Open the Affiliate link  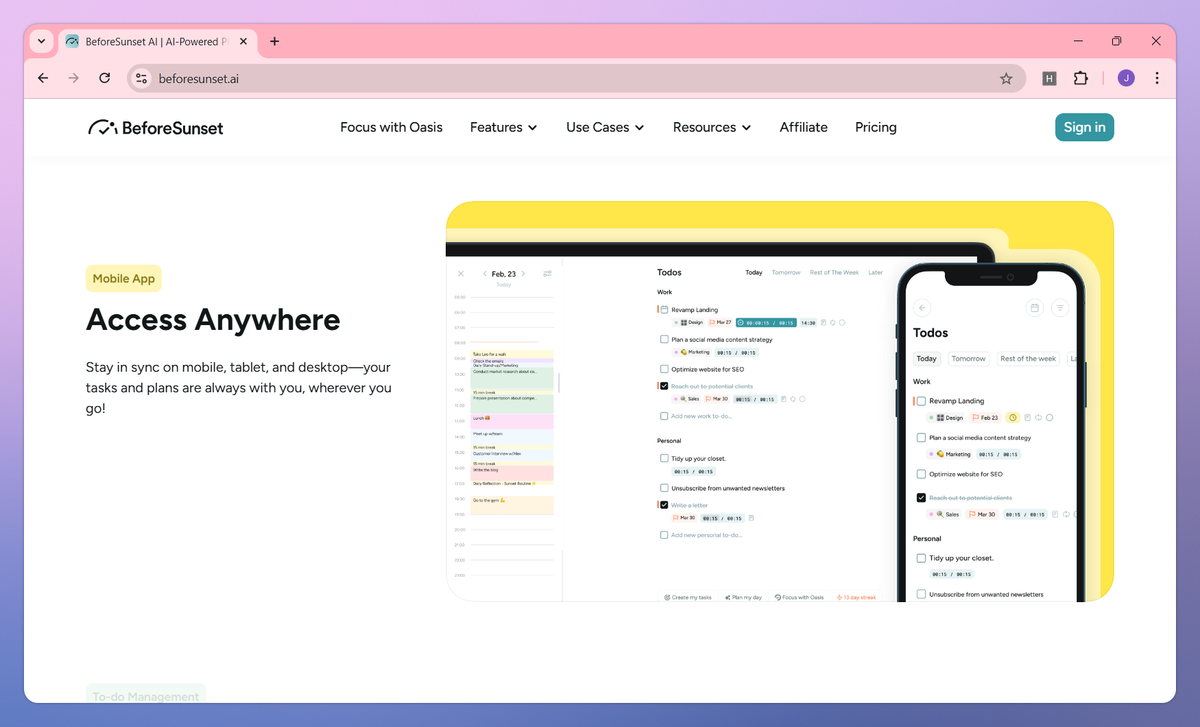point(804,127)
